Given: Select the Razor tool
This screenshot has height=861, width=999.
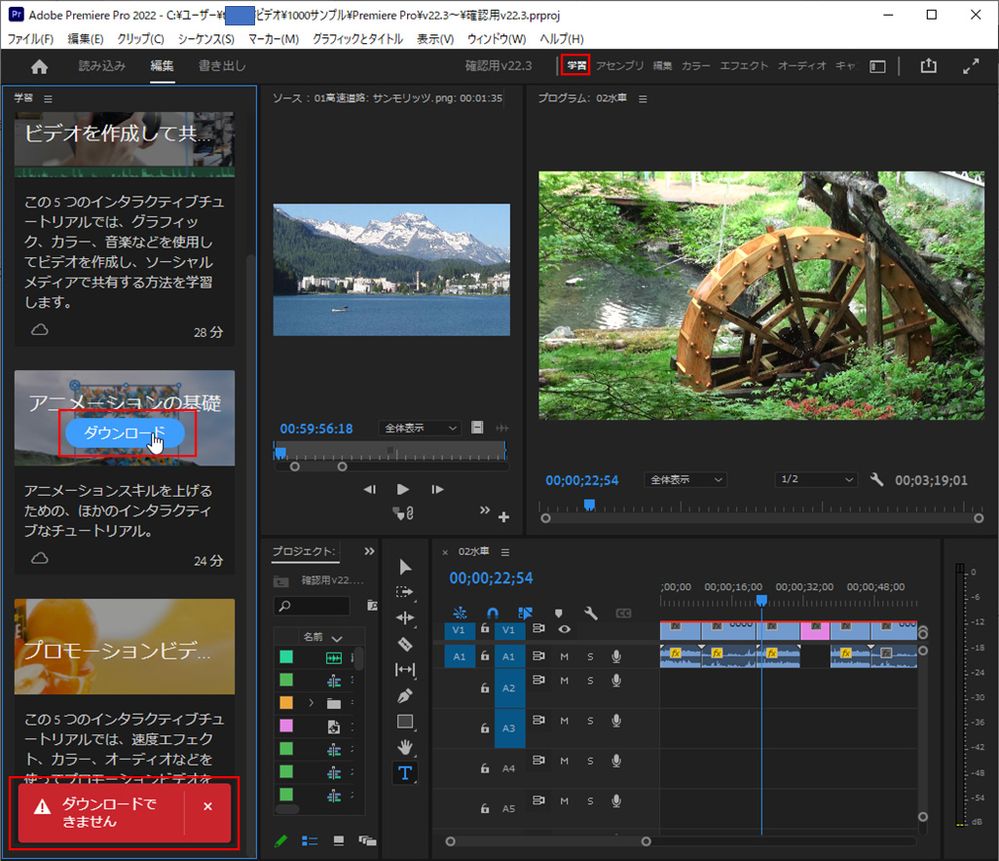Looking at the screenshot, I should [405, 645].
